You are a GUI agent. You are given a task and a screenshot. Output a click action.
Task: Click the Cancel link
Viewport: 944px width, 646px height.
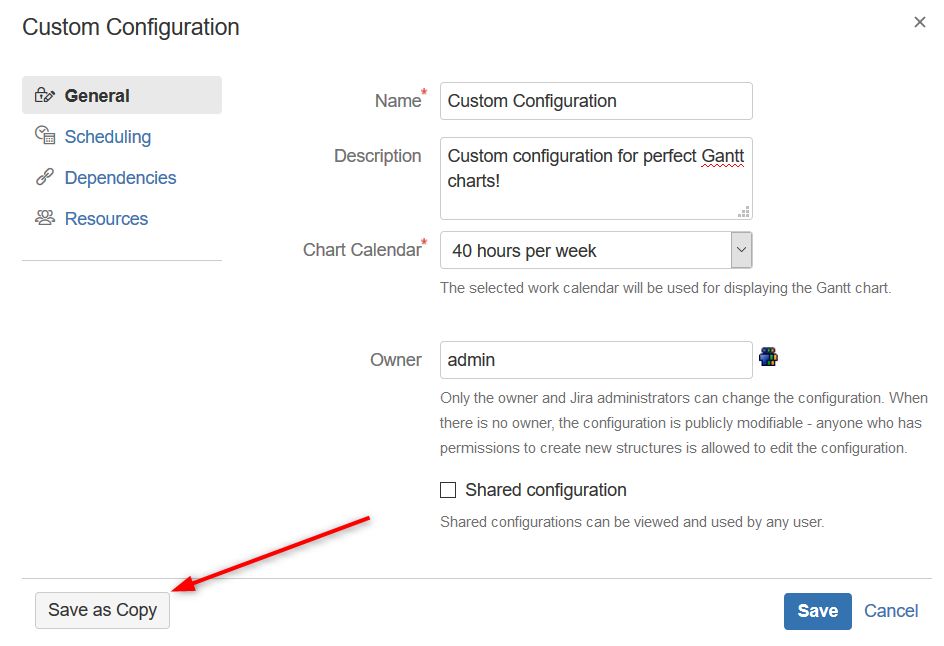[890, 610]
